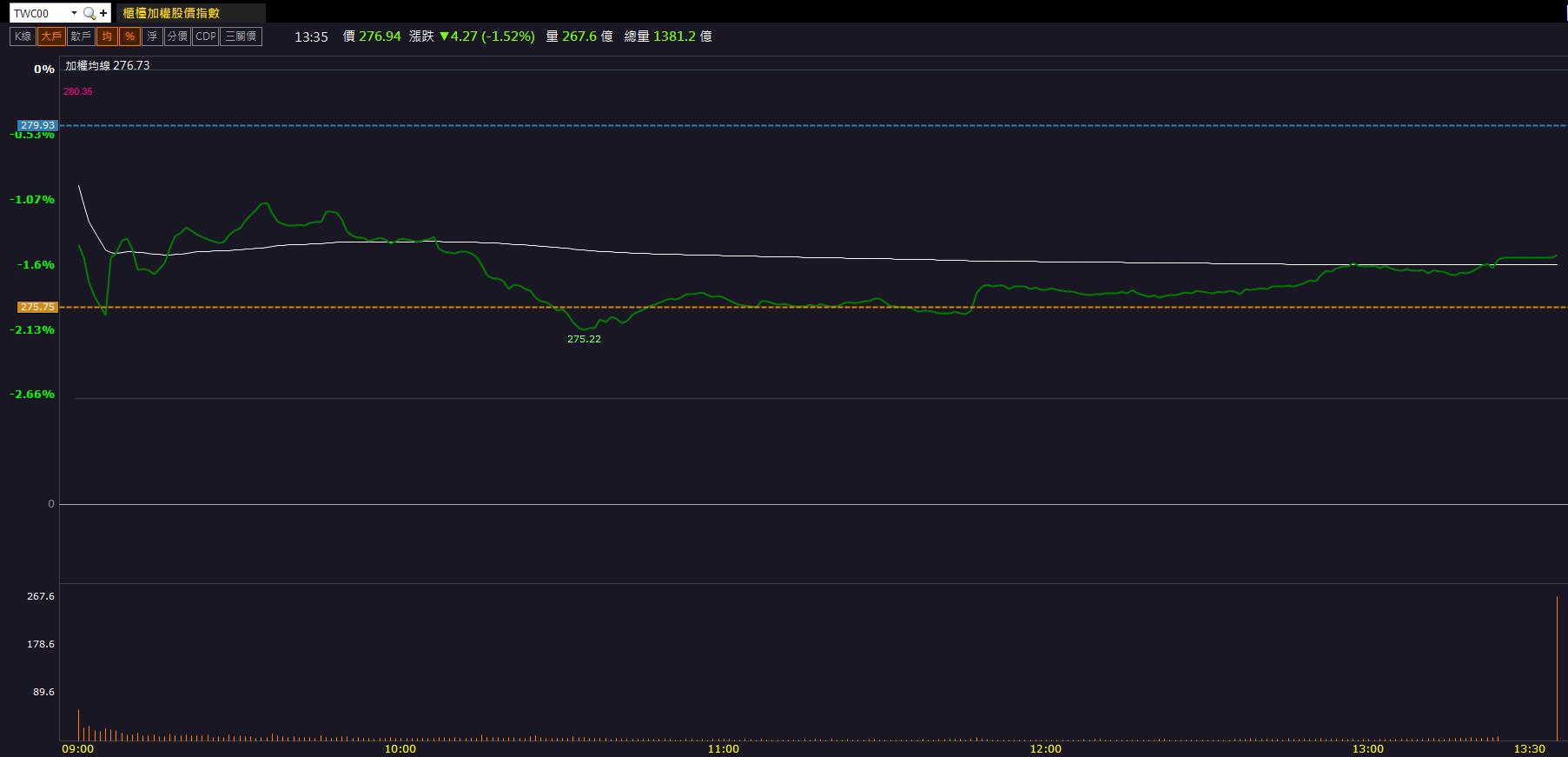Click the tall closing volume bar at 13:30

point(1557,668)
